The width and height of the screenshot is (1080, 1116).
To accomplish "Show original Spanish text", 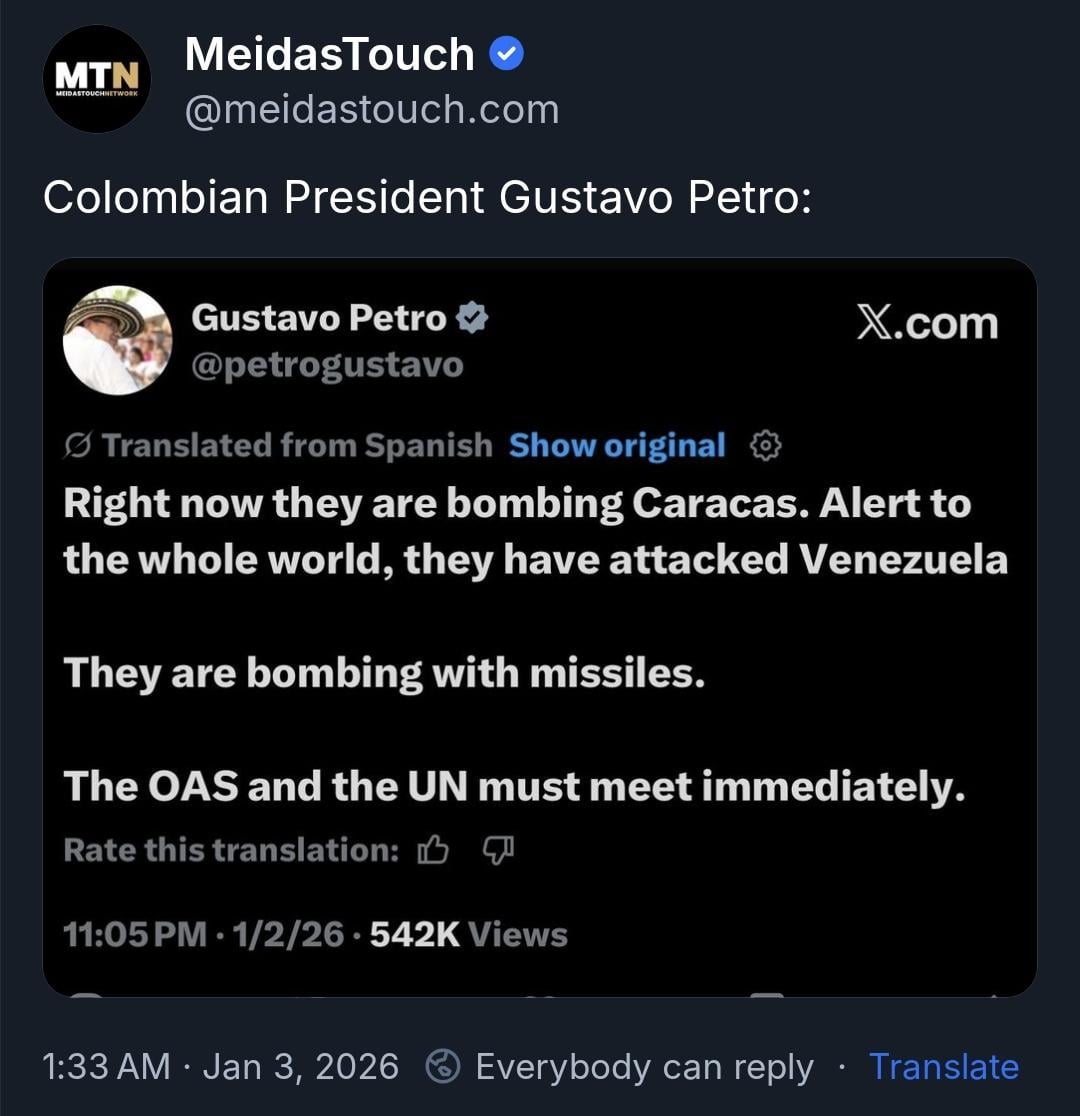I will [617, 446].
